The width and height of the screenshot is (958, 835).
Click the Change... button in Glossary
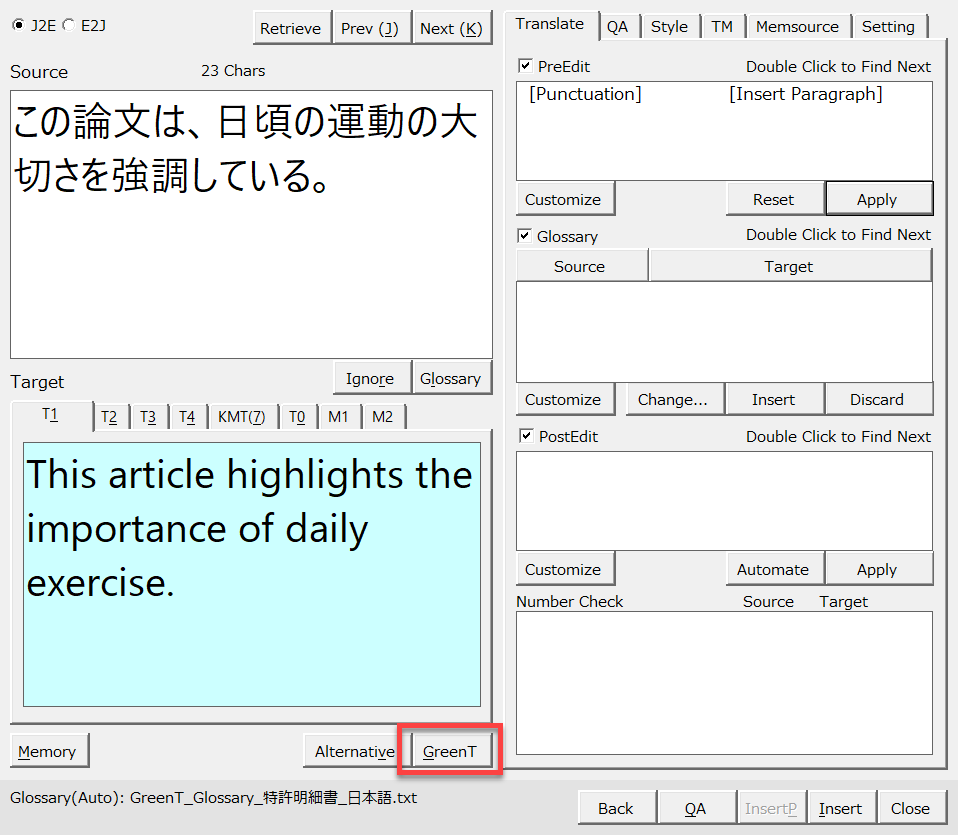pyautogui.click(x=673, y=399)
